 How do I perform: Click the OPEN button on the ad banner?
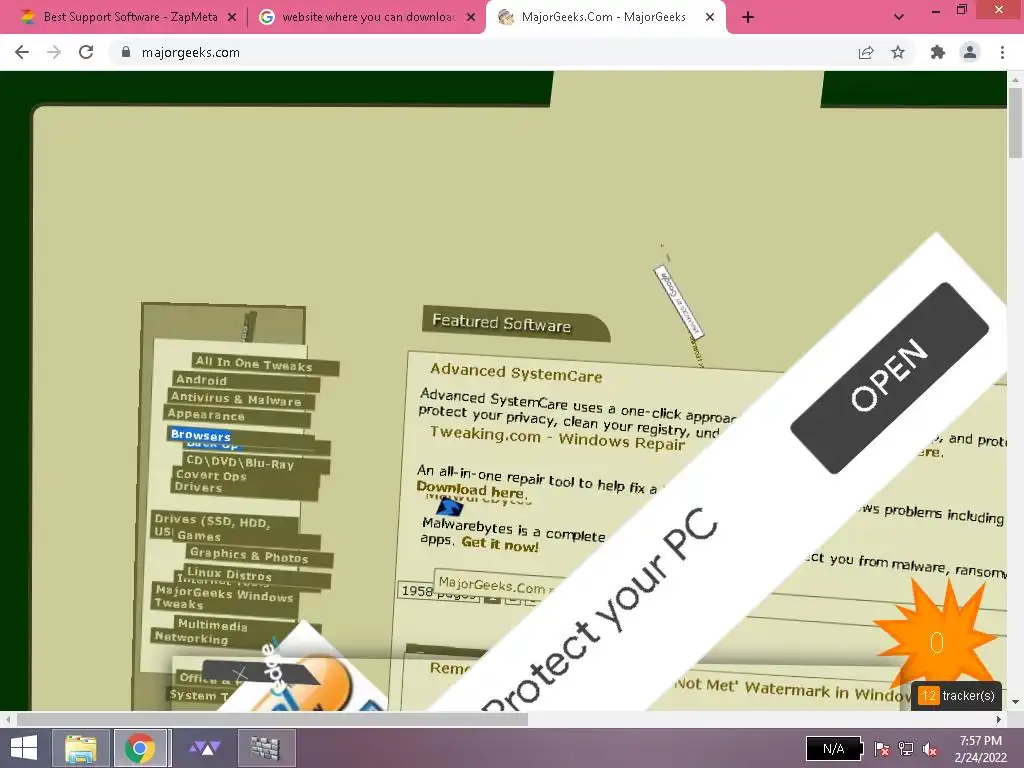tap(889, 377)
